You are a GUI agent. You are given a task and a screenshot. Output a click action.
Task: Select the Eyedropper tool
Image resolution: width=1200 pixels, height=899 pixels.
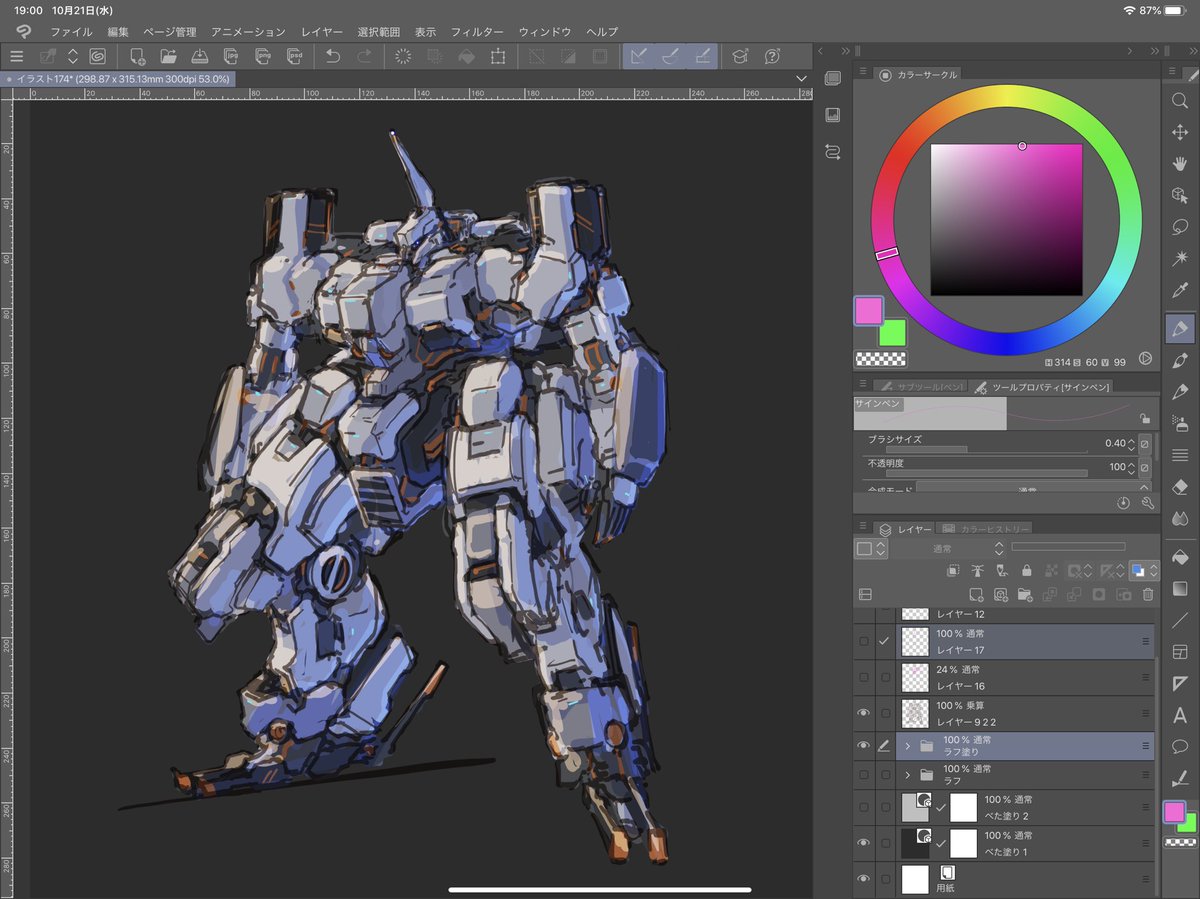1180,292
